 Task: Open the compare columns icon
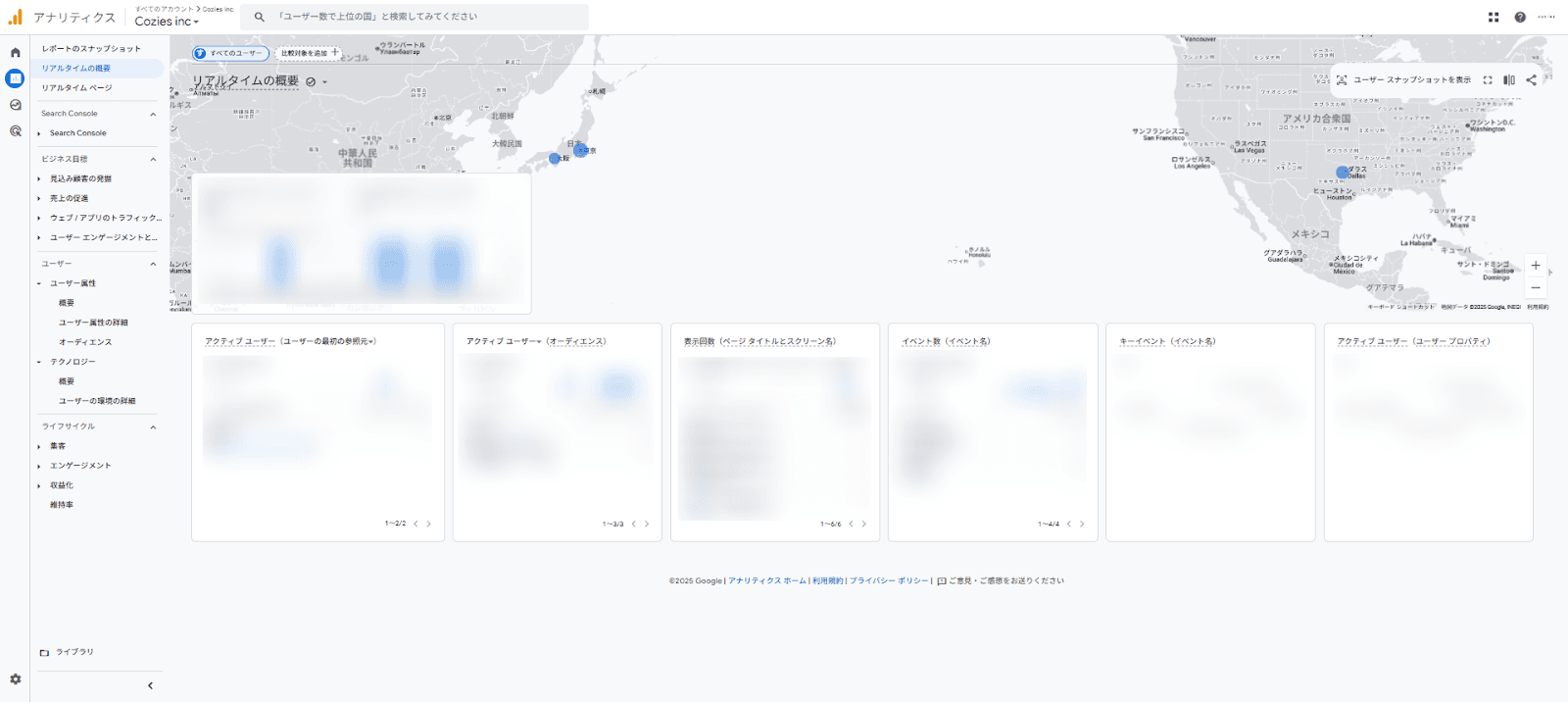tap(1509, 80)
